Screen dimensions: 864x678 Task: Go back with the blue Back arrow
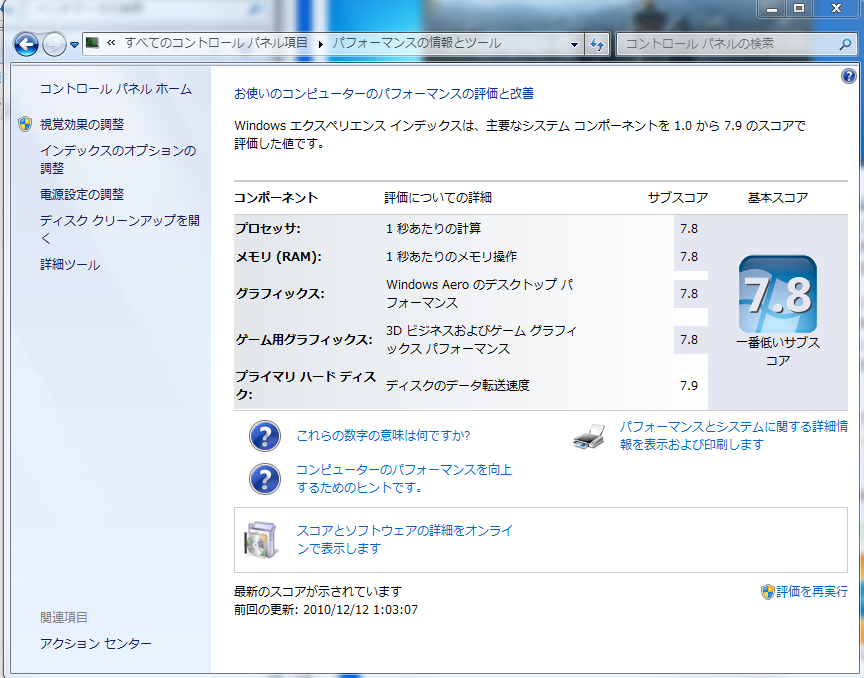26,44
